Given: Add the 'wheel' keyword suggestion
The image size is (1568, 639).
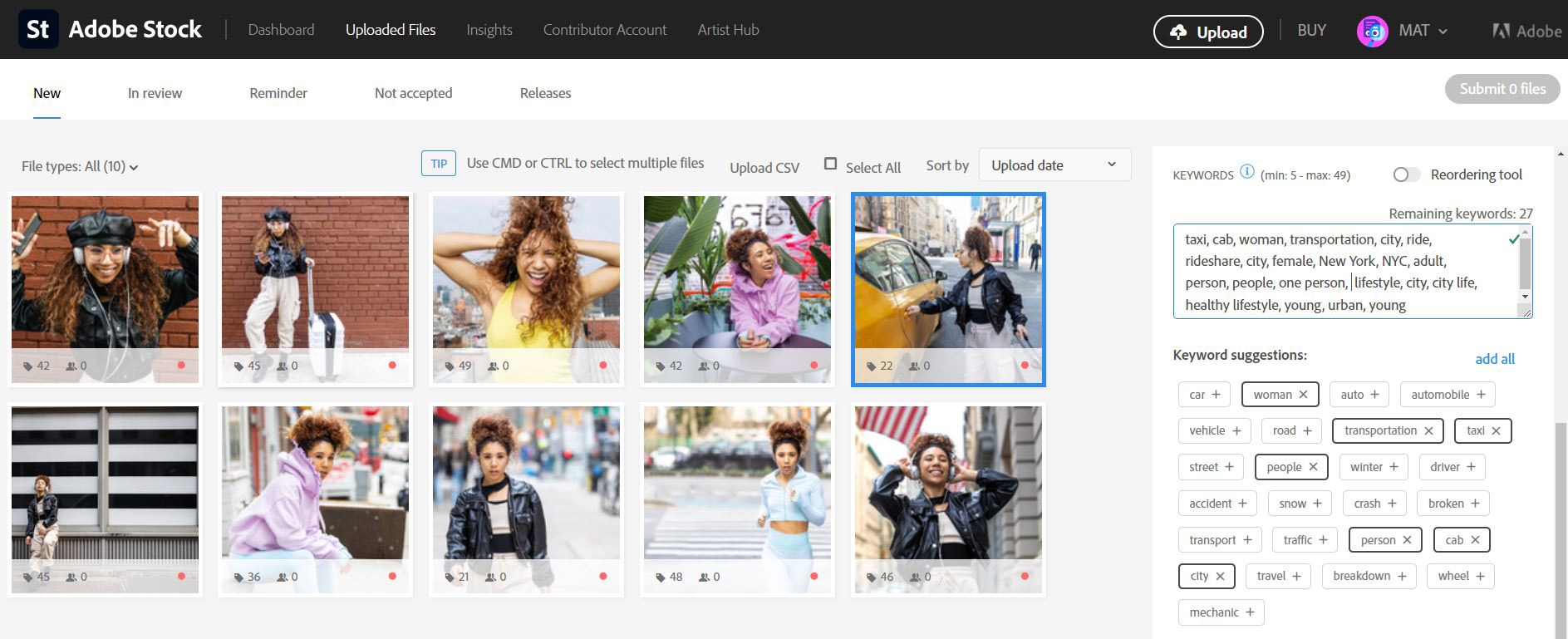Looking at the screenshot, I should (x=1460, y=576).
